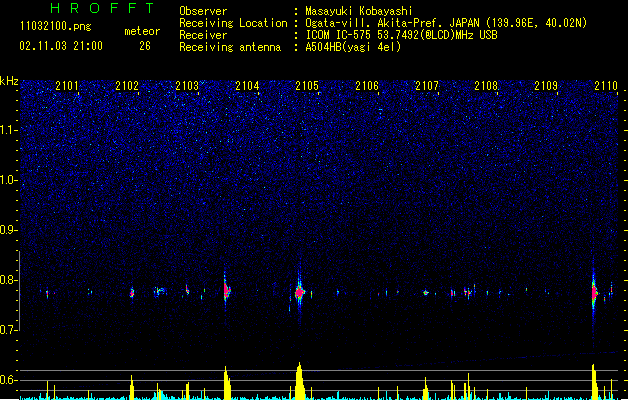This screenshot has width=629, height=400.
Task: Click the HROFFT title text
Action: (102, 8)
